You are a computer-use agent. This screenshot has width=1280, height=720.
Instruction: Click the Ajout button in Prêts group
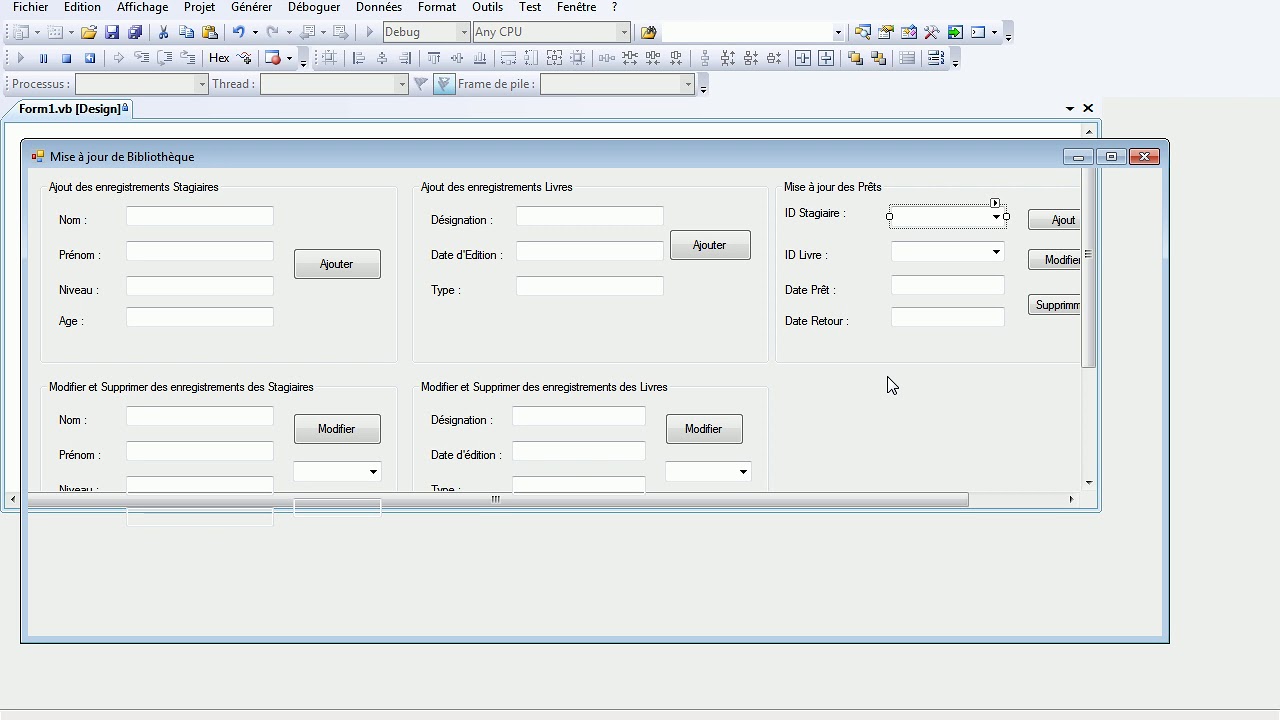(1054, 220)
